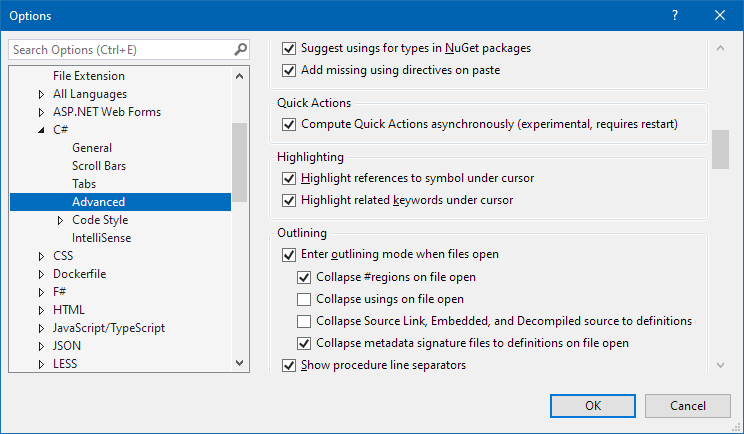Collapse the C# tree node

pos(41,130)
